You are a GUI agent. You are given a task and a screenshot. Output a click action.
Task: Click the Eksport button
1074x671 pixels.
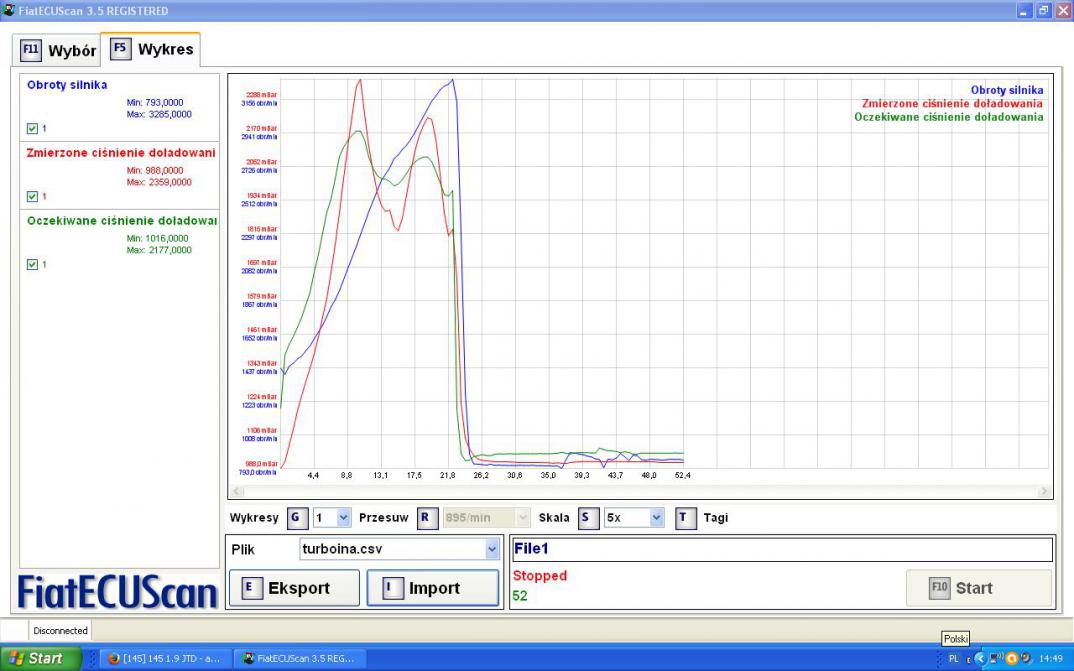tap(294, 588)
